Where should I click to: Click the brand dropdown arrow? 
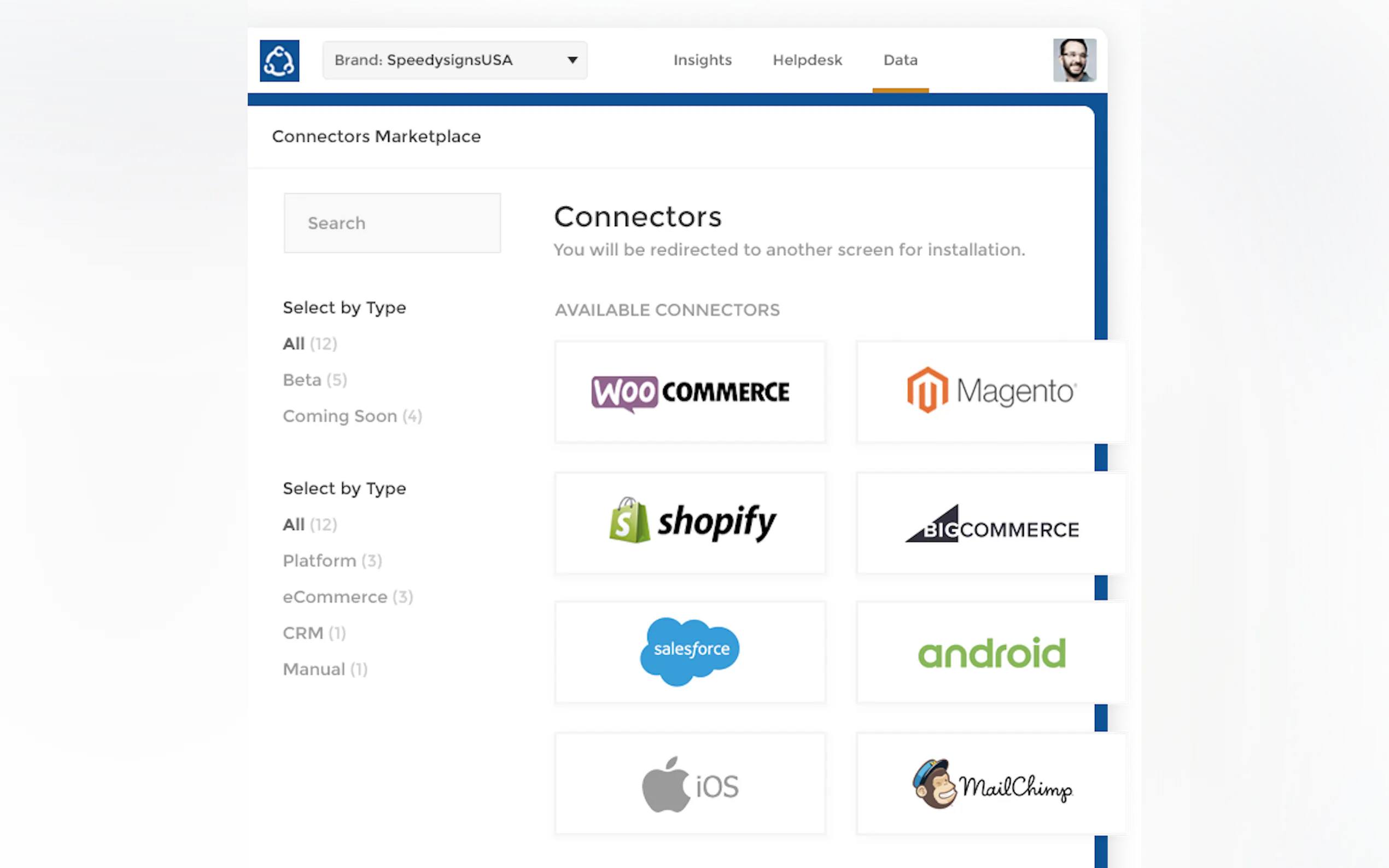click(572, 60)
